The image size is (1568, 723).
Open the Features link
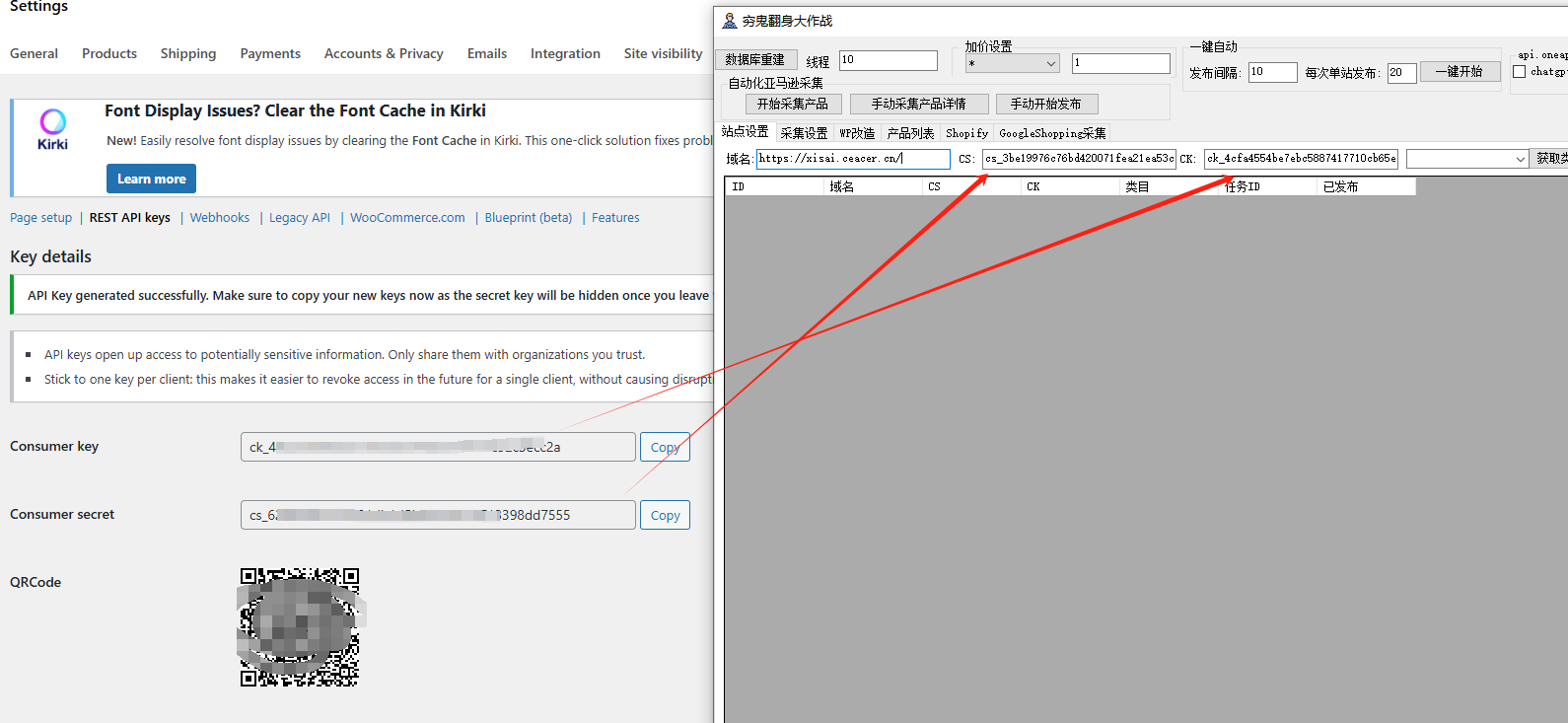point(615,218)
